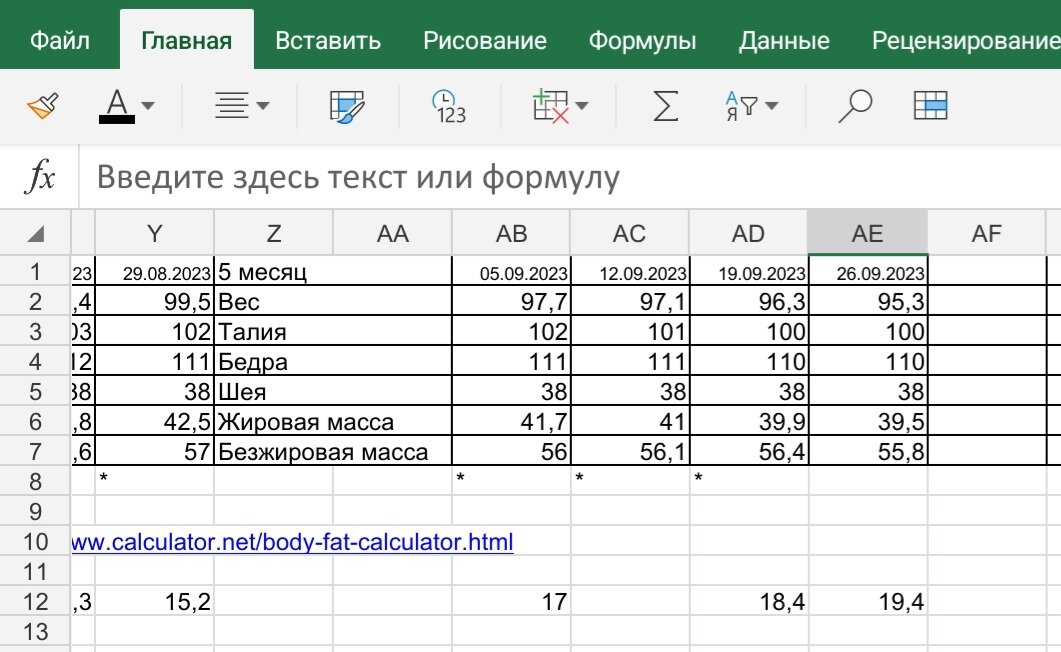This screenshot has width=1061, height=652.
Task: Insert an AutoSum formula
Action: (x=665, y=105)
